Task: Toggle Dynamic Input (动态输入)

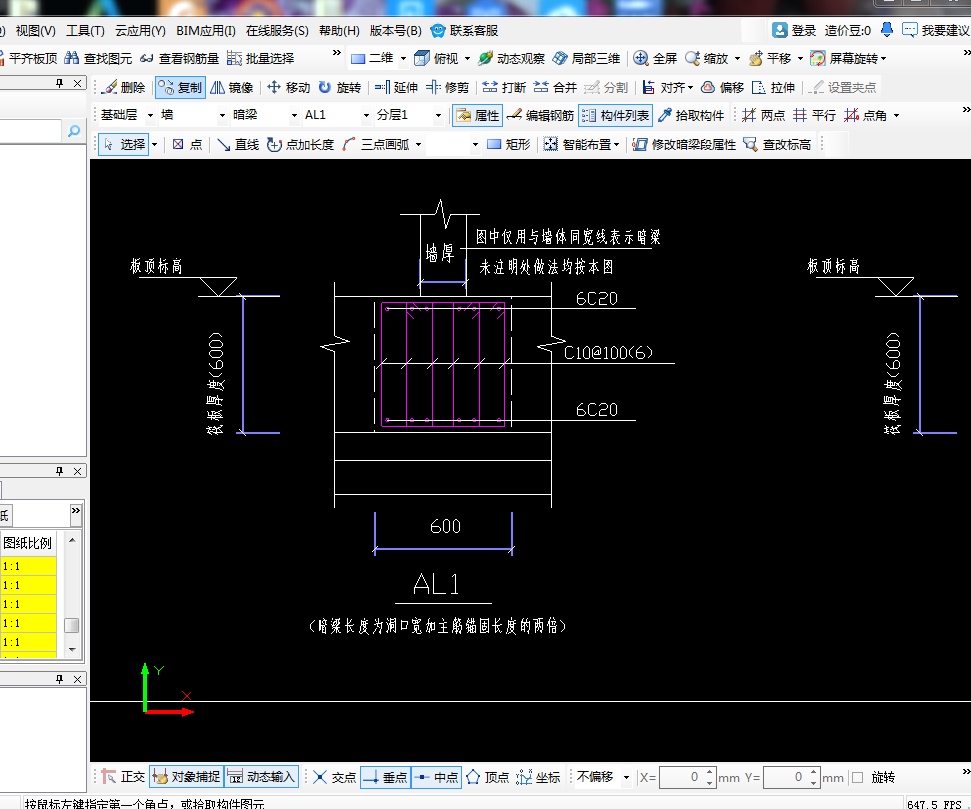Action: click(x=261, y=777)
